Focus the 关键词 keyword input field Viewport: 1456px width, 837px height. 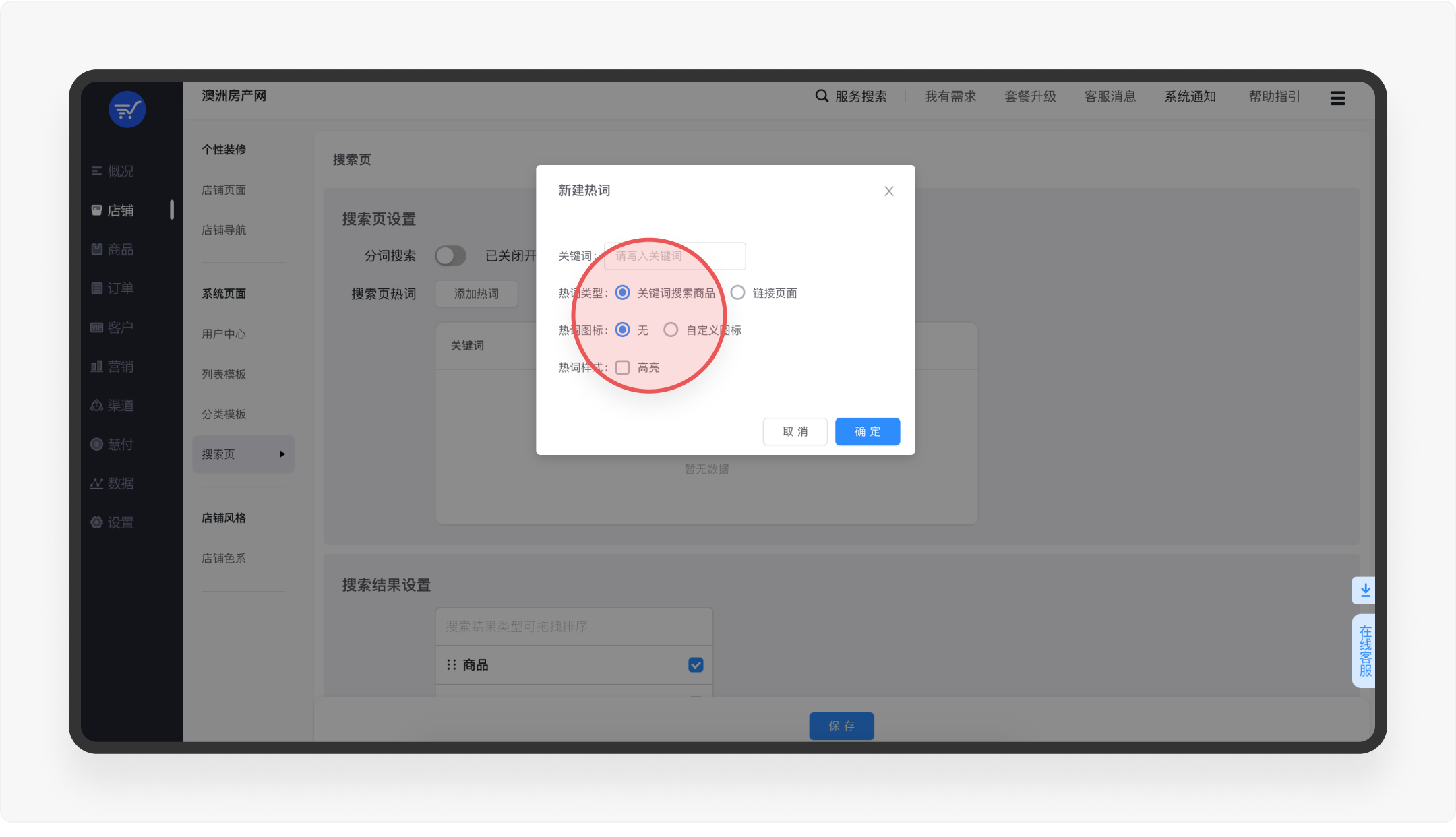click(x=675, y=256)
